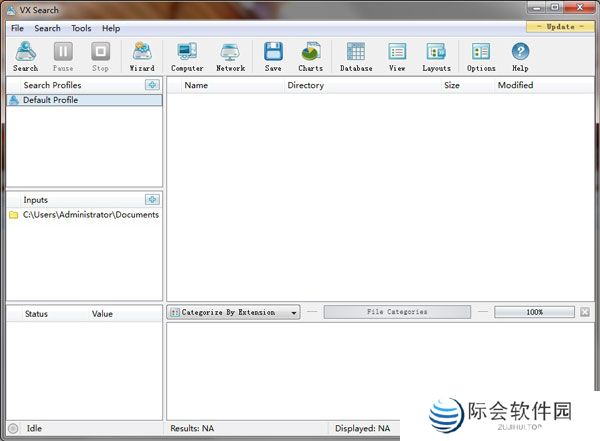The image size is (600, 441).
Task: Sort results by Modified column header
Action: coord(515,85)
